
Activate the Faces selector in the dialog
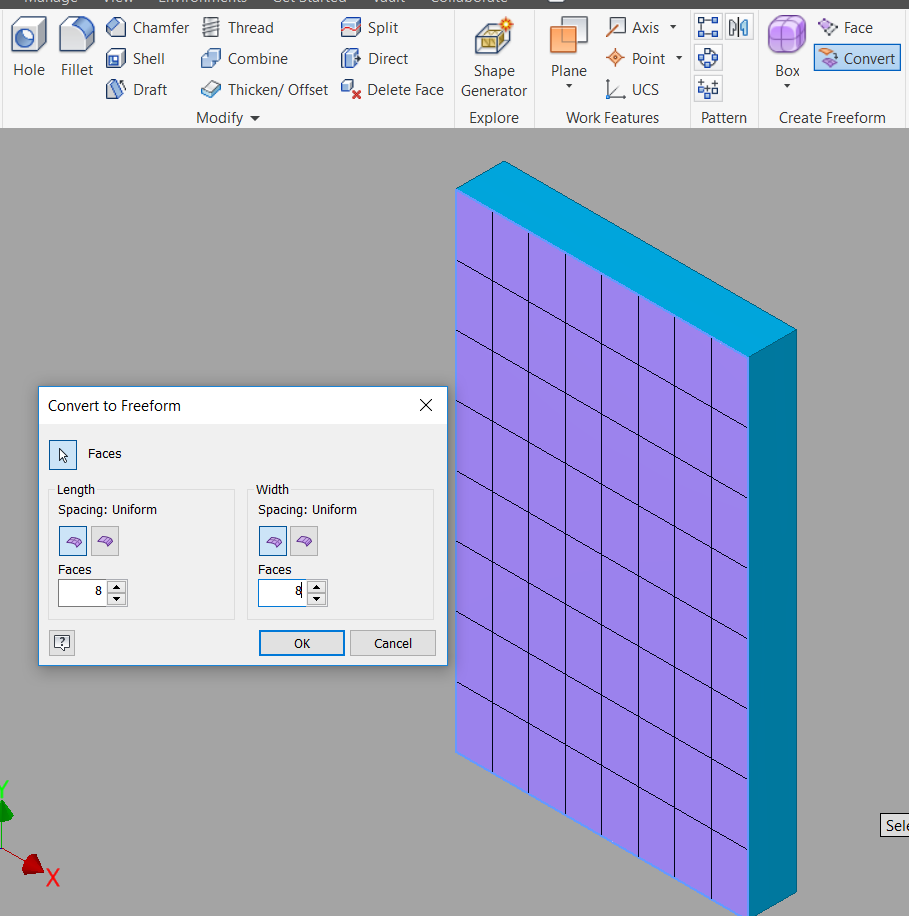[63, 454]
